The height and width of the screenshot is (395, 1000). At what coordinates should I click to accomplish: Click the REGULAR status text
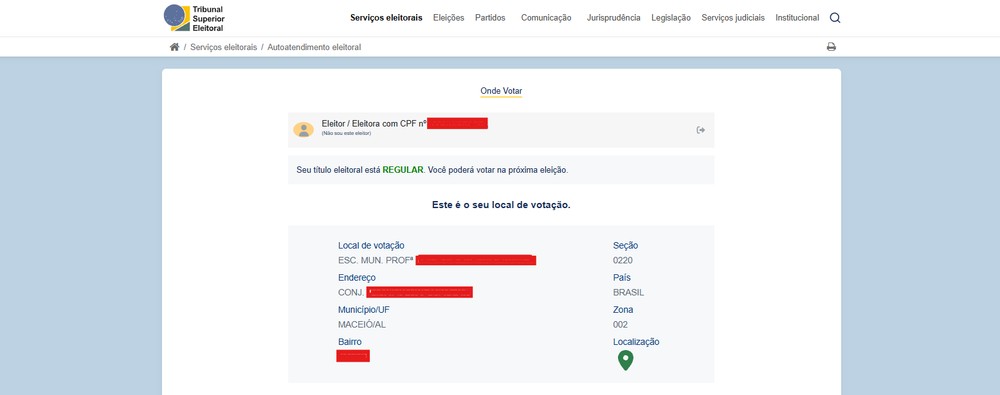(x=402, y=170)
